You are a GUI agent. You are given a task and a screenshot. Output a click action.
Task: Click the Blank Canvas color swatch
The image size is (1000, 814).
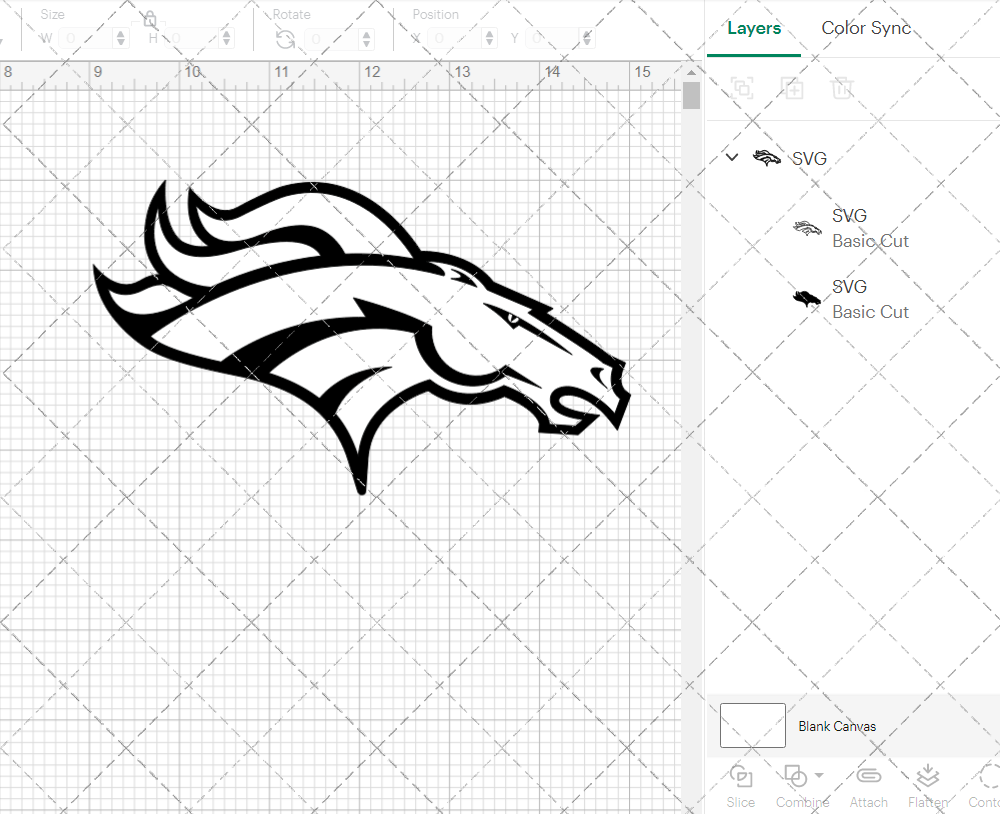(752, 726)
